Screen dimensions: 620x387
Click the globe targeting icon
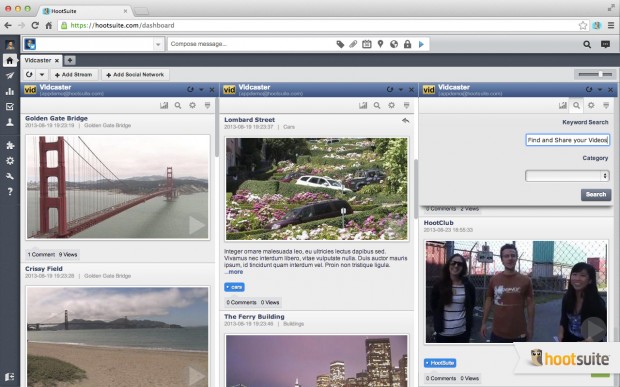coord(394,44)
